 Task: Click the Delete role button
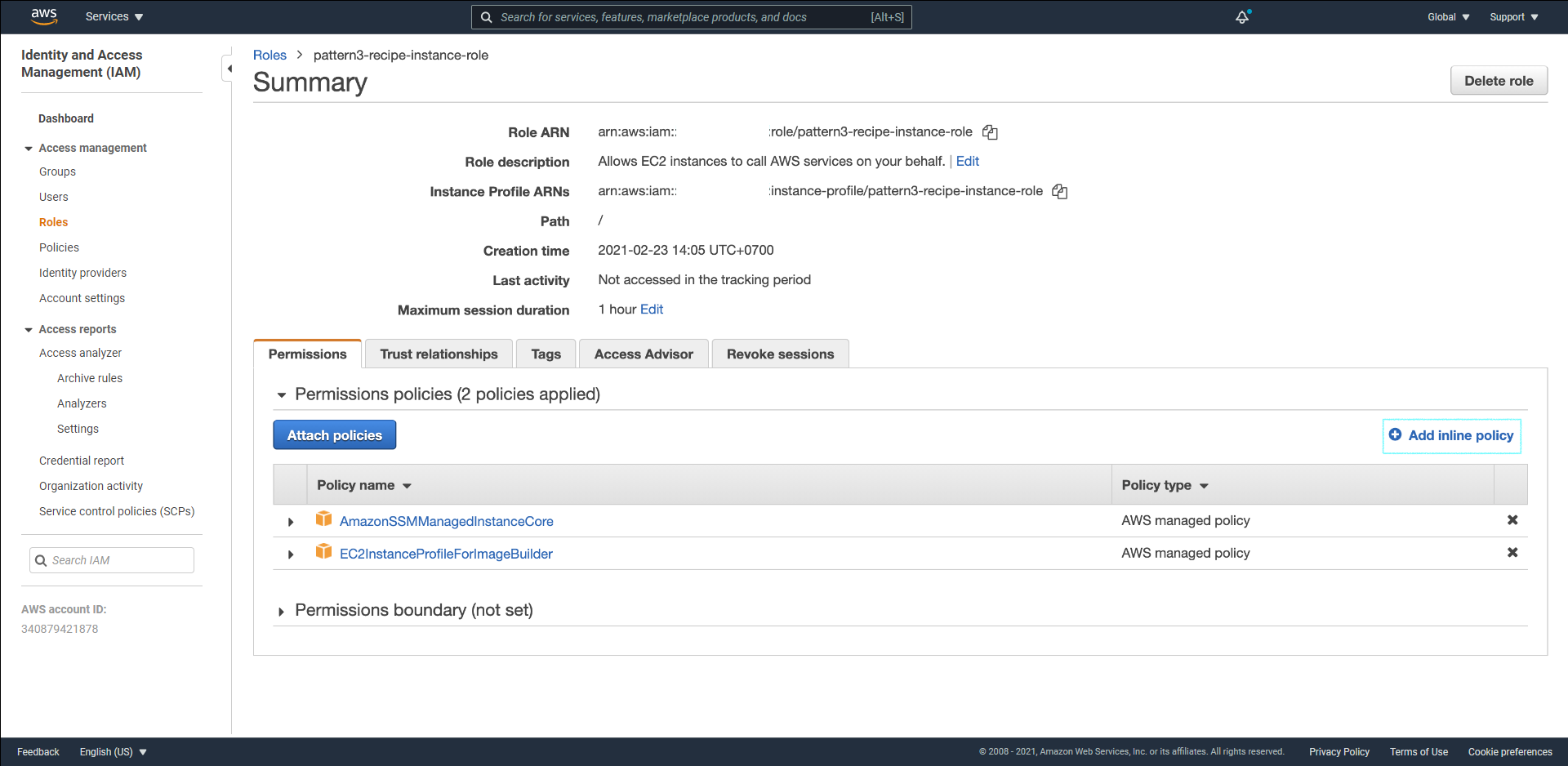1499,81
